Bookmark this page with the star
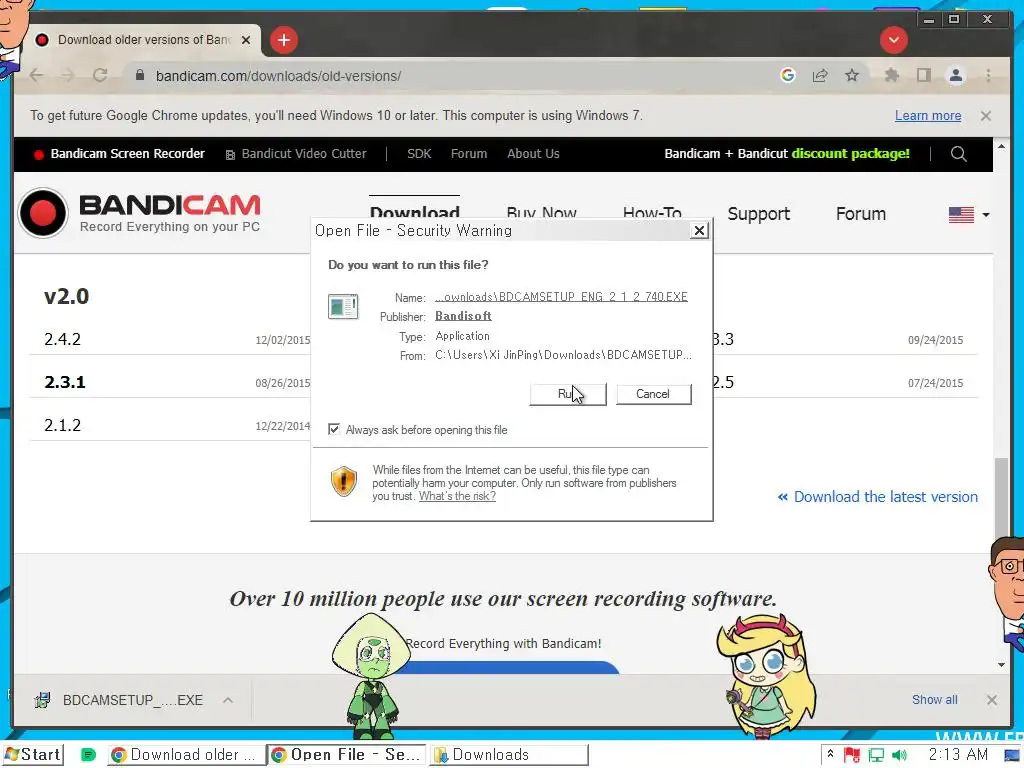Image resolution: width=1024 pixels, height=768 pixels. click(852, 76)
